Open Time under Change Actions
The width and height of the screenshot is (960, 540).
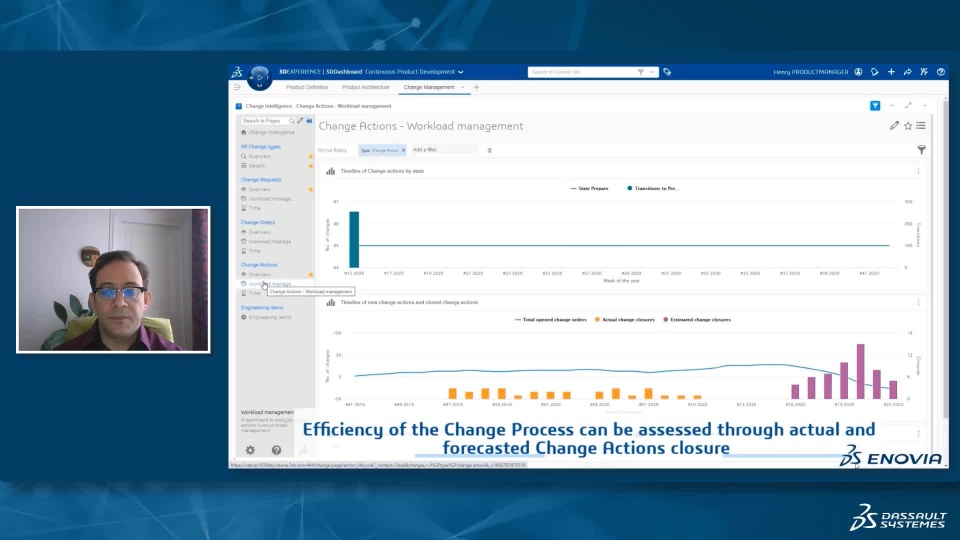pos(251,293)
